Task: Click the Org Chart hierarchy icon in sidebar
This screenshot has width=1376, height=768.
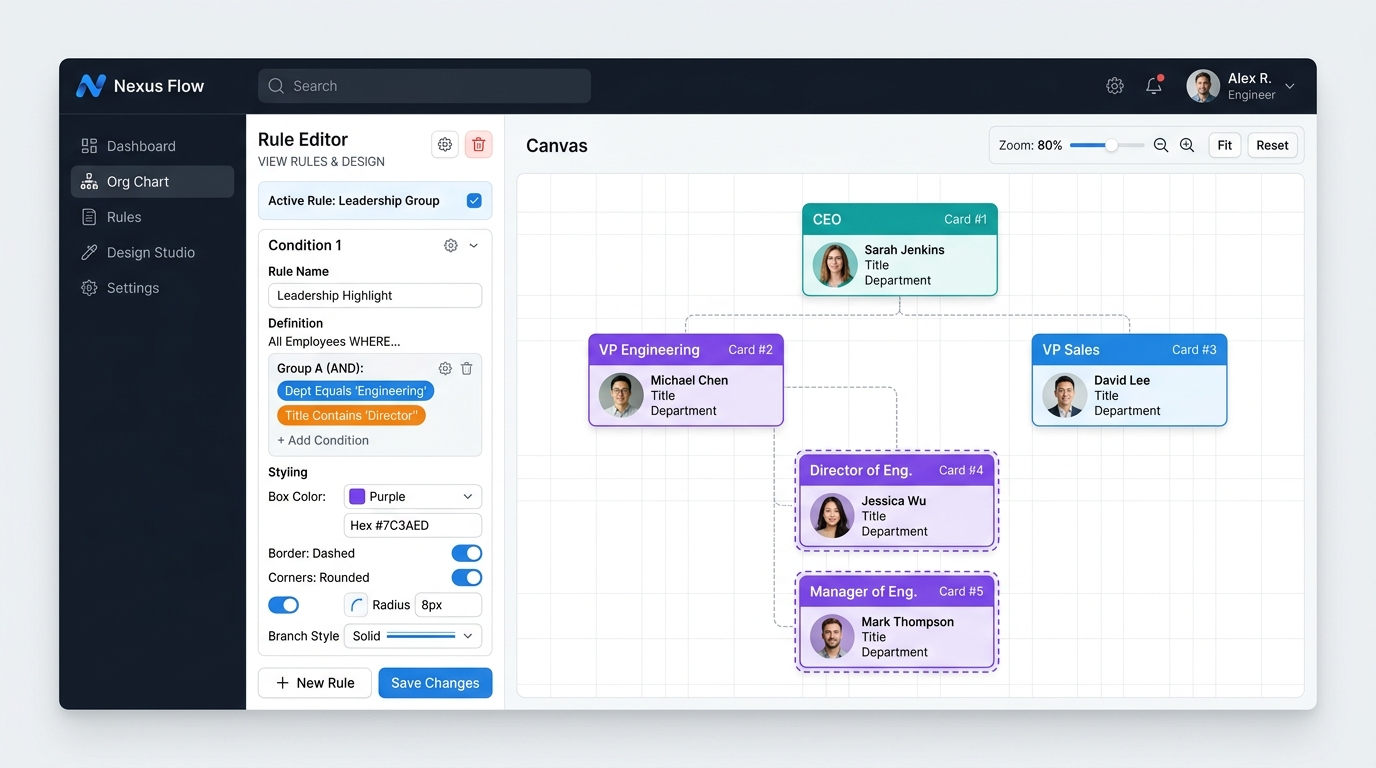Action: 90,182
